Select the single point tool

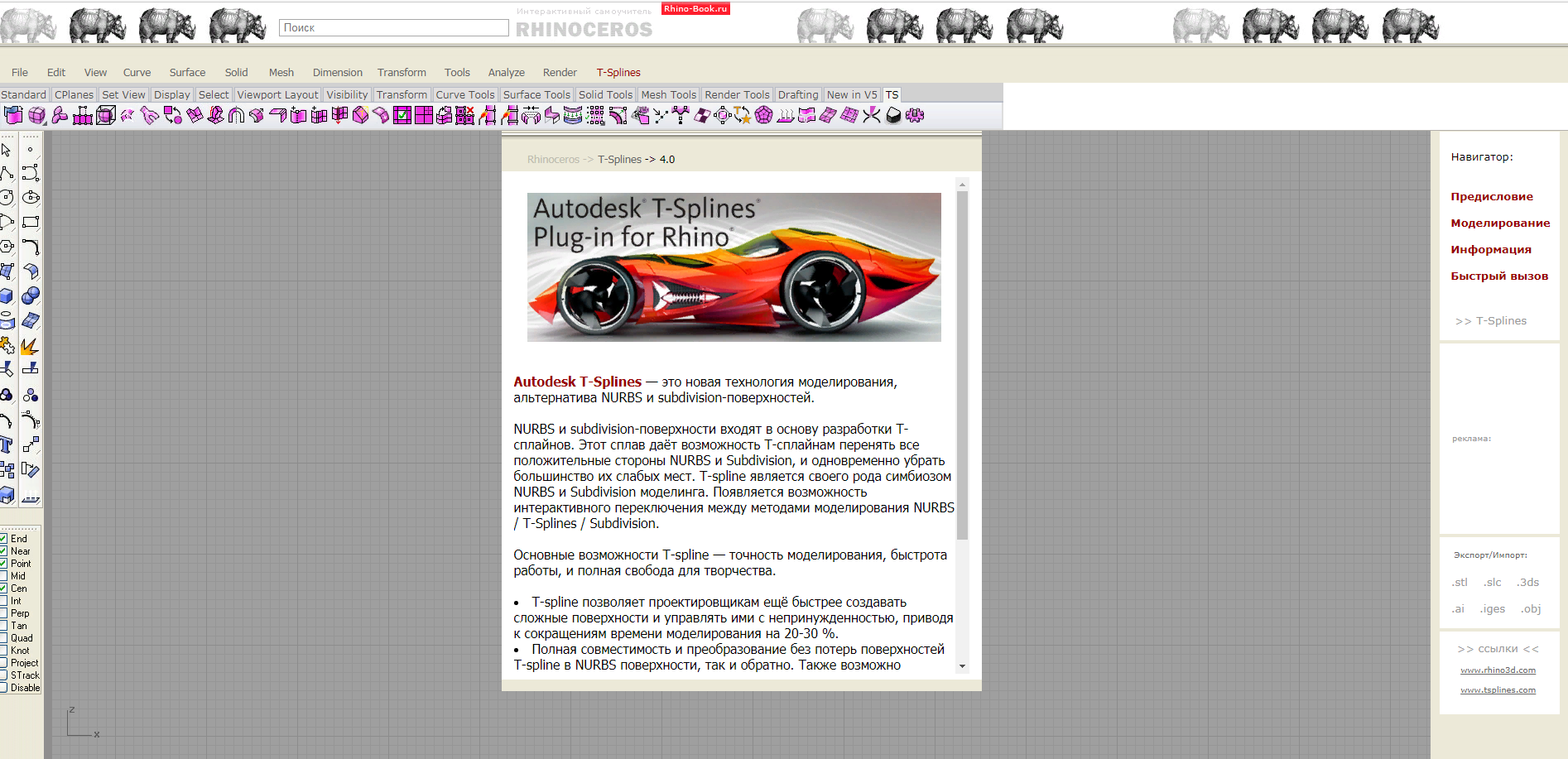tap(31, 150)
